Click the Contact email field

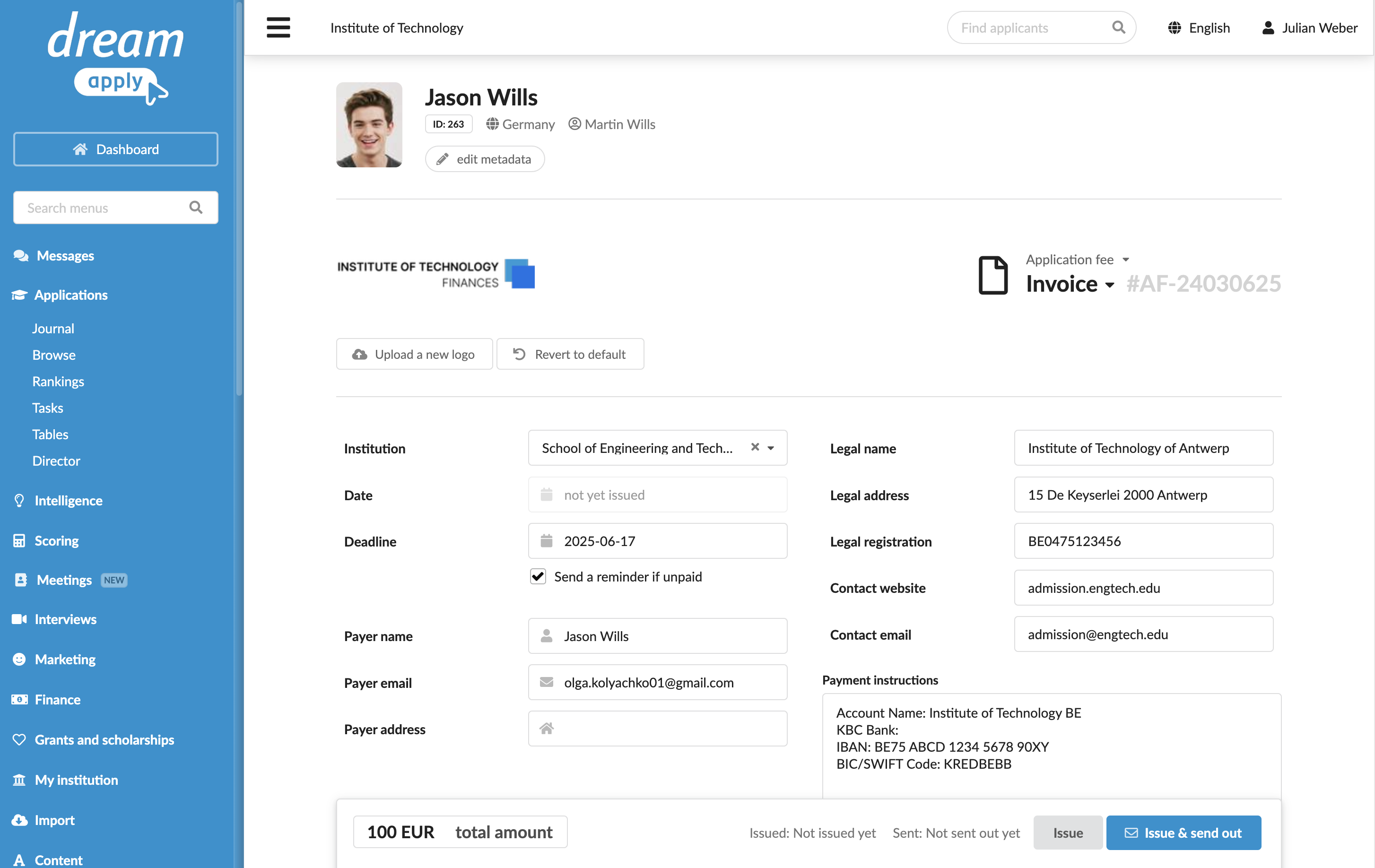(1143, 634)
